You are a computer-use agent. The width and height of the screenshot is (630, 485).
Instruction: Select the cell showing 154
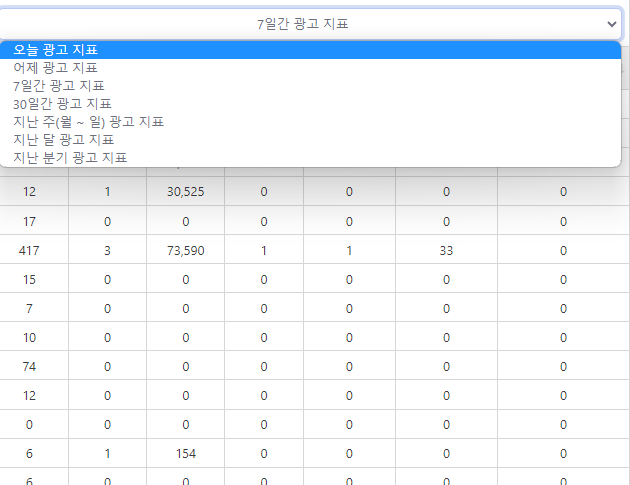[x=185, y=454]
